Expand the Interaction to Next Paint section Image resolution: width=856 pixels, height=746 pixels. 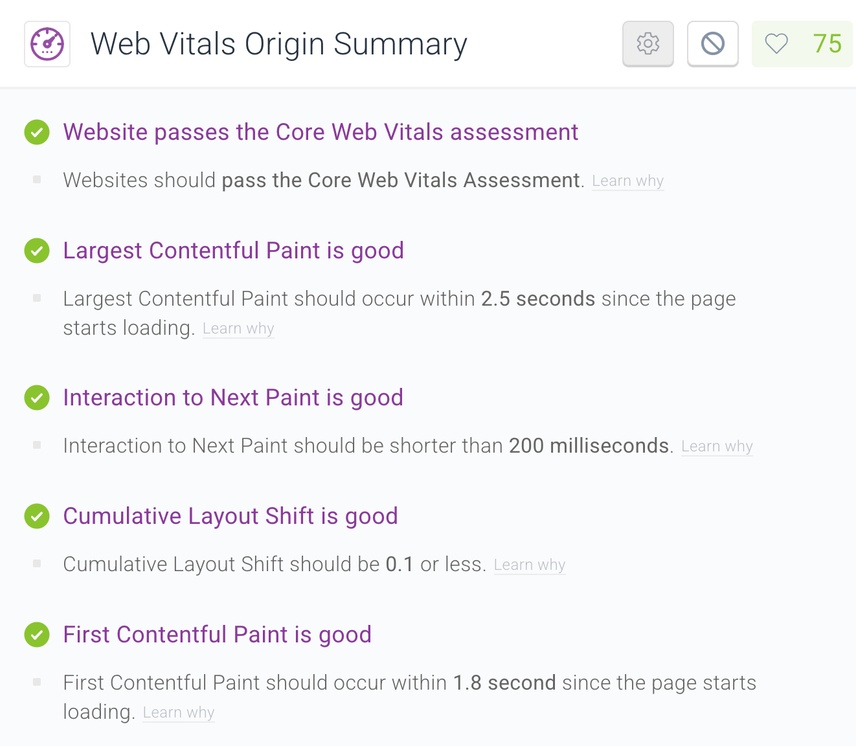pos(233,398)
